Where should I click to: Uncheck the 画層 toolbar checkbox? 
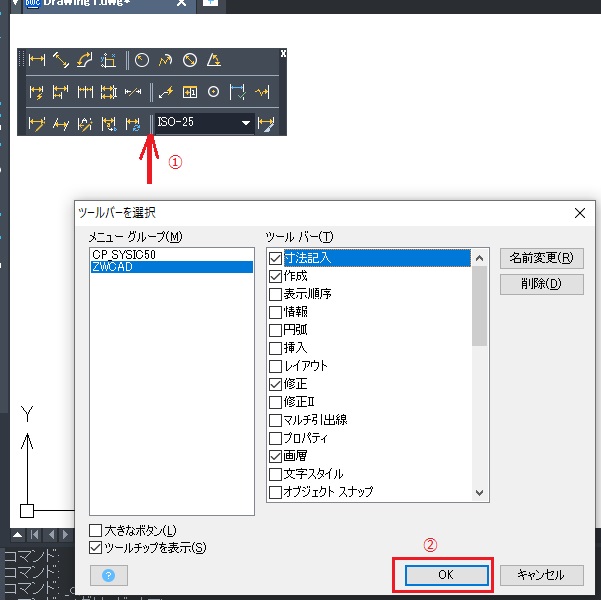tap(275, 456)
